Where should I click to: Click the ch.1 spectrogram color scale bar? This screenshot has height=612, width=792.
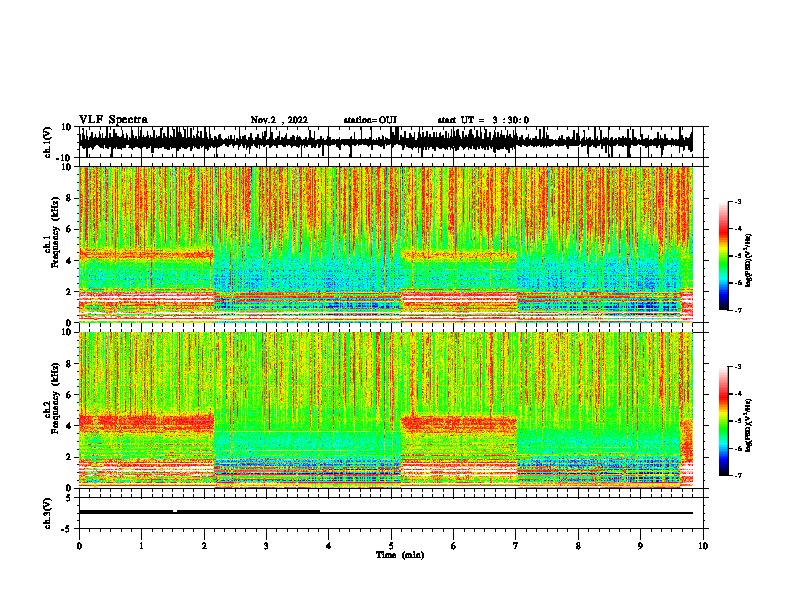pyautogui.click(x=724, y=256)
